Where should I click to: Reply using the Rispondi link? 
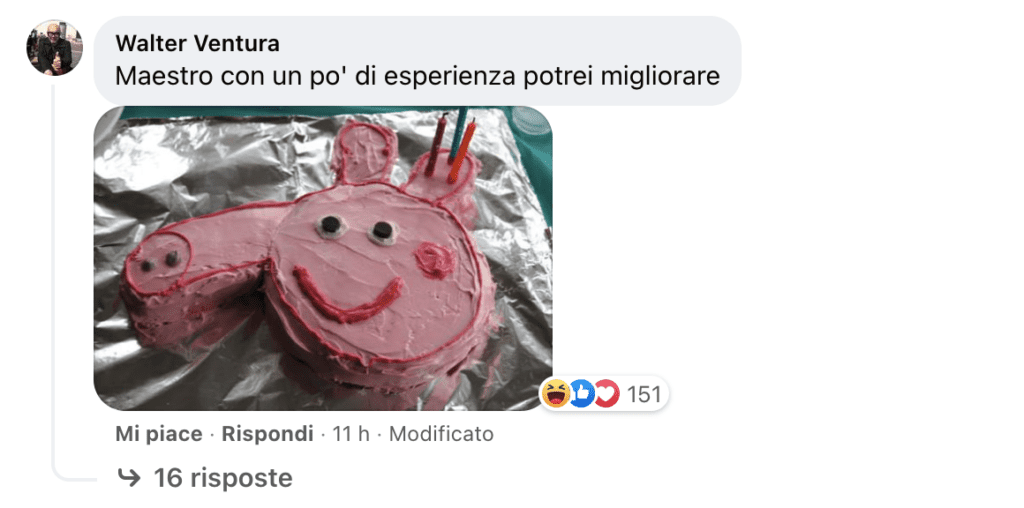(x=268, y=434)
